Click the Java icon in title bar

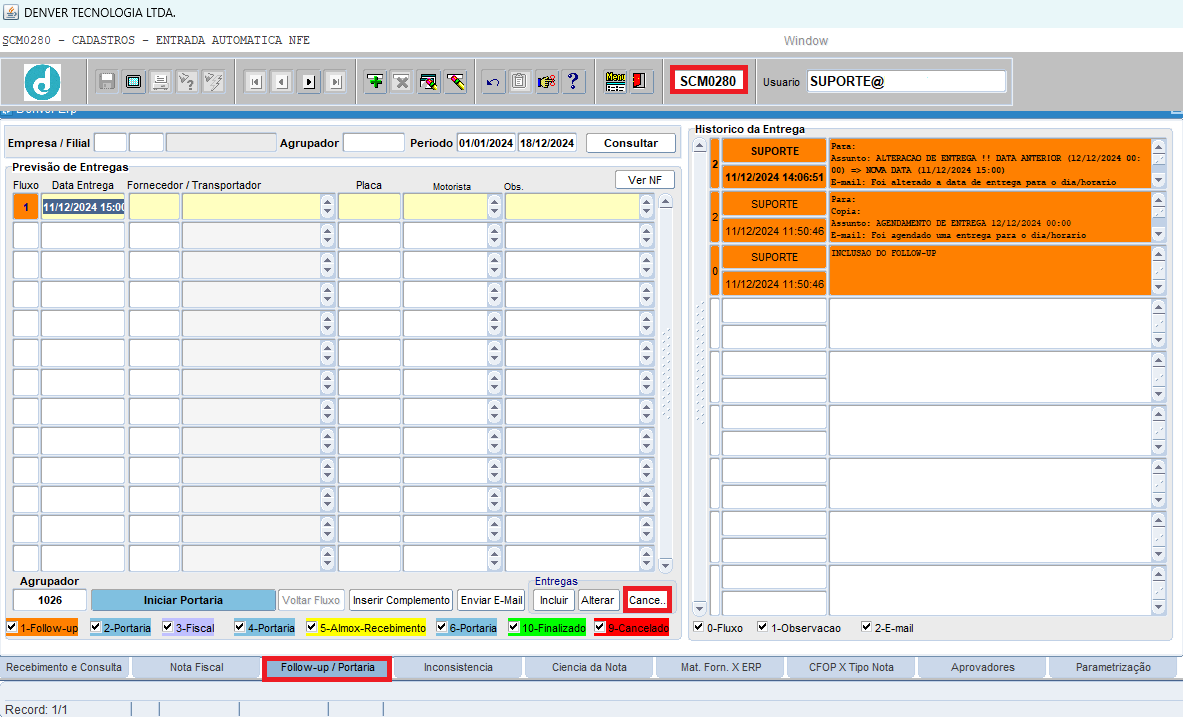tap(11, 12)
